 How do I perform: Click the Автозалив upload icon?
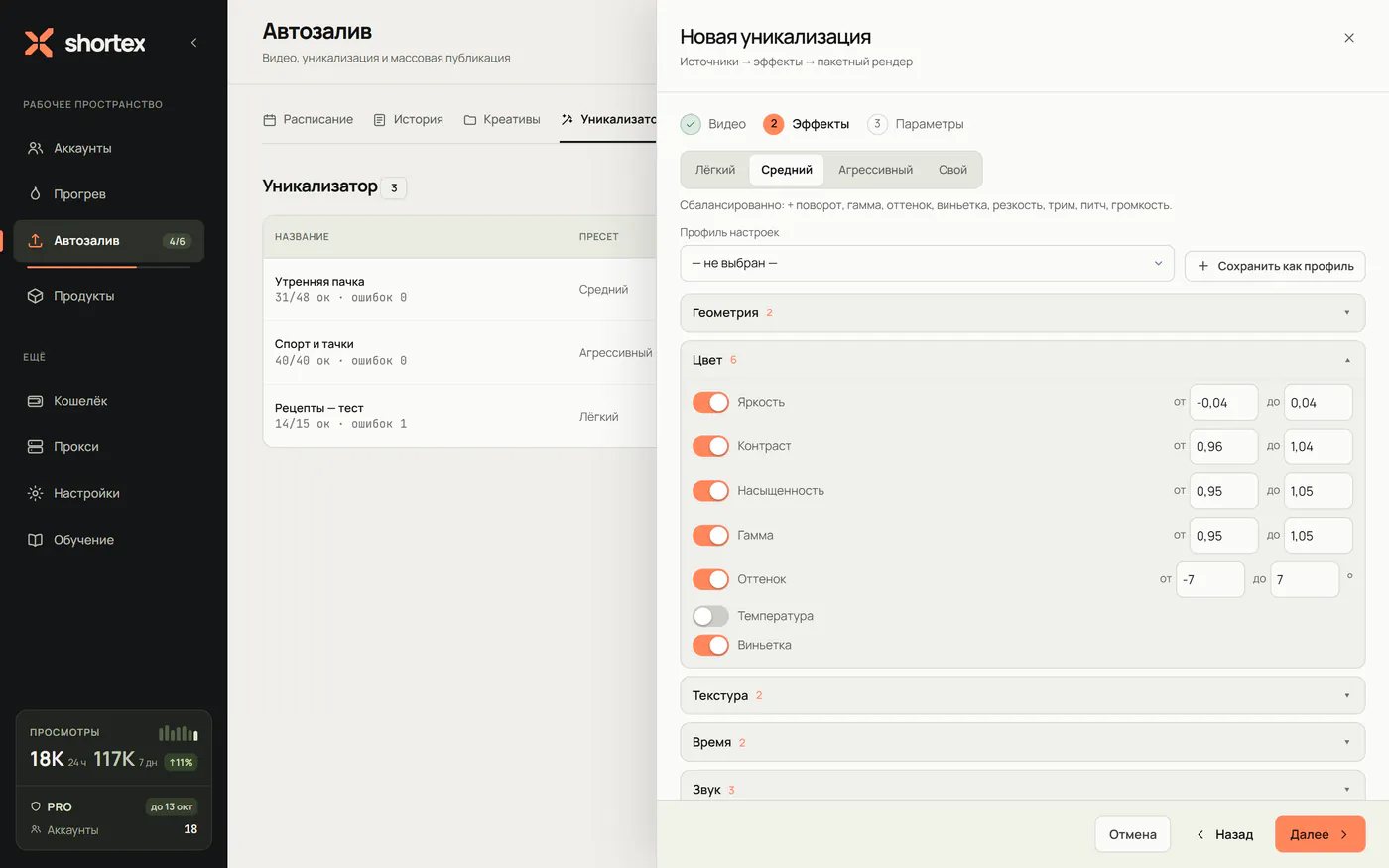pos(36,241)
